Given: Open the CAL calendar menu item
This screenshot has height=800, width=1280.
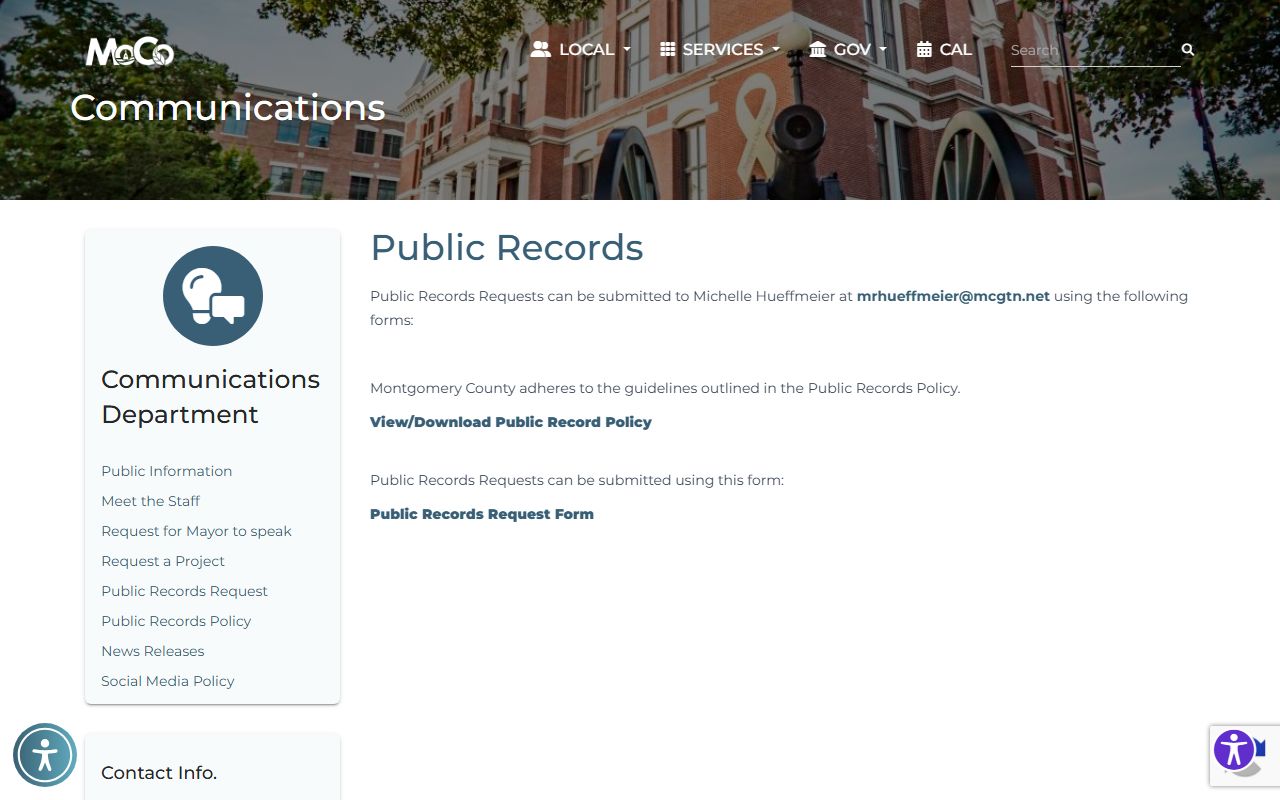Looking at the screenshot, I should 944,49.
